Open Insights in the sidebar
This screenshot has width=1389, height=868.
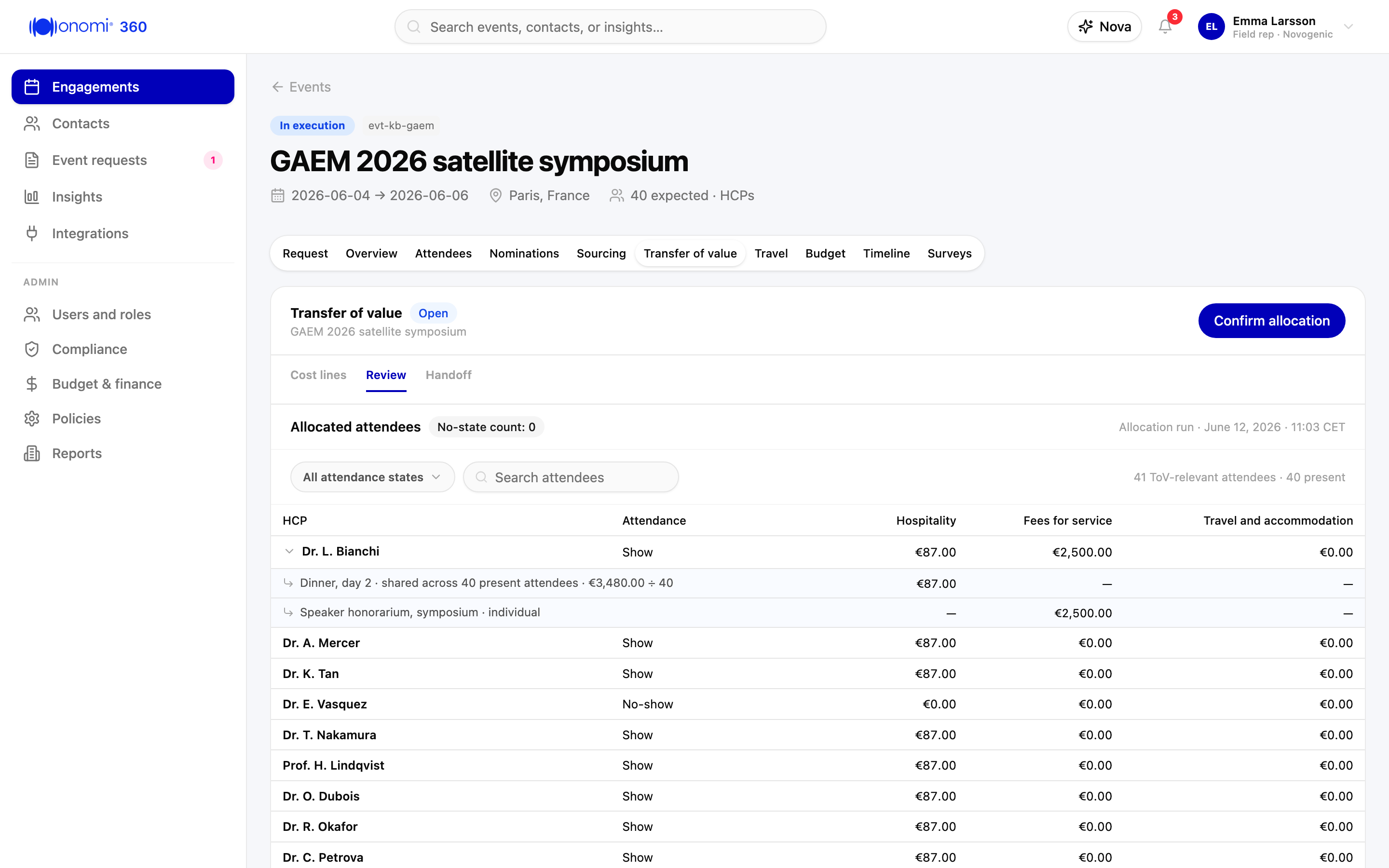tap(123, 197)
